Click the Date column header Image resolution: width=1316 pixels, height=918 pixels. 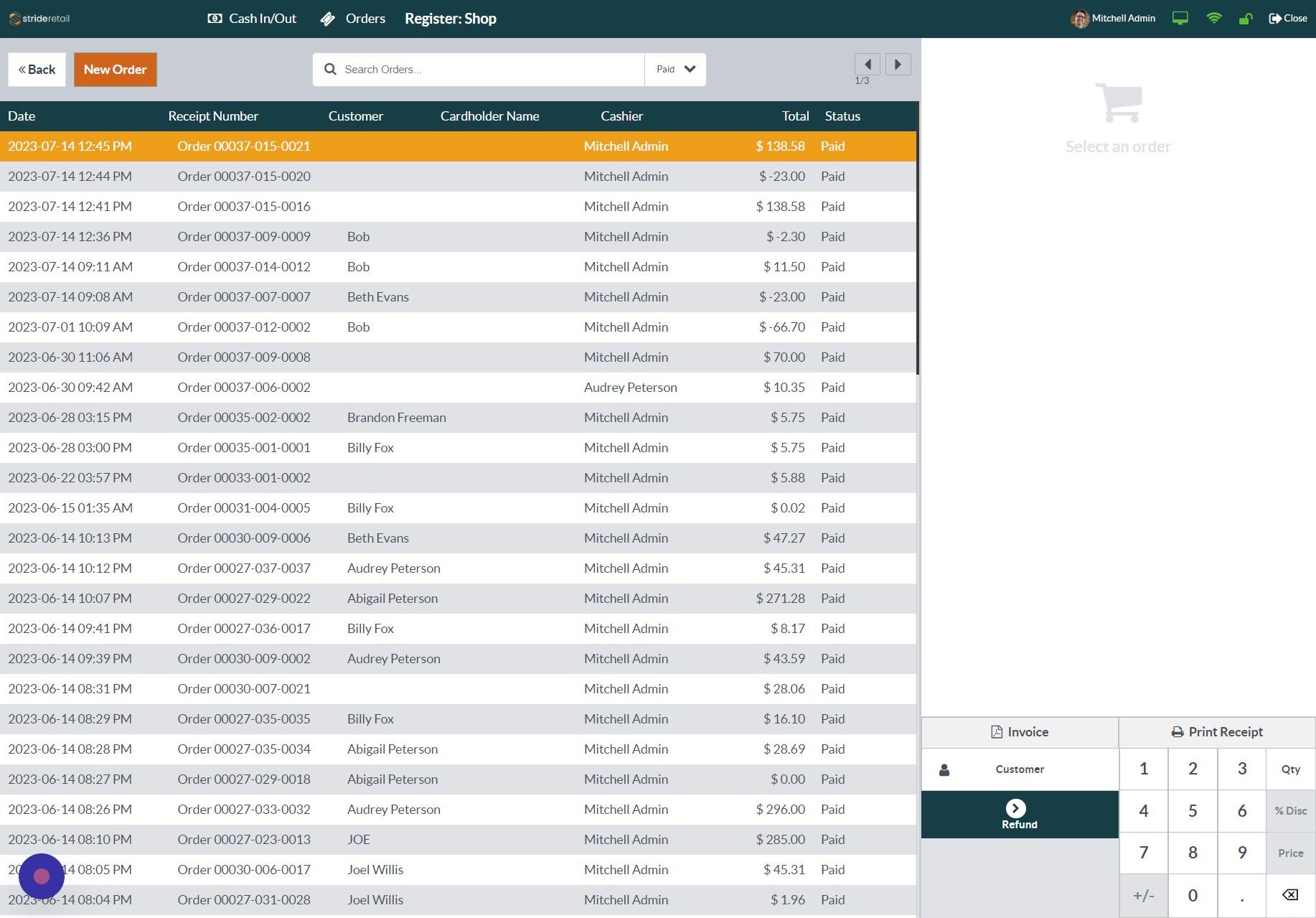tap(22, 116)
